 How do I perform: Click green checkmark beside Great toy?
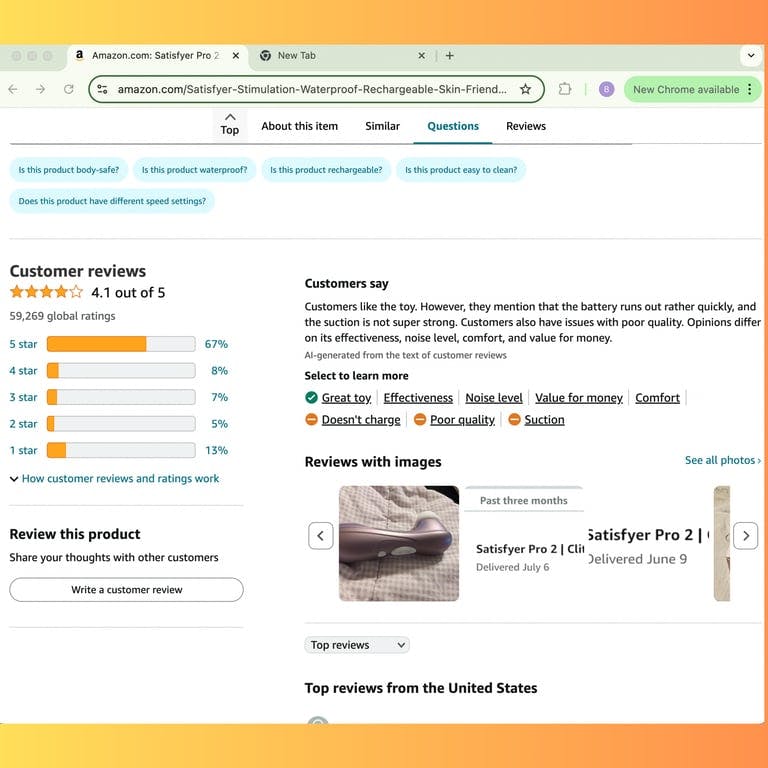[312, 397]
